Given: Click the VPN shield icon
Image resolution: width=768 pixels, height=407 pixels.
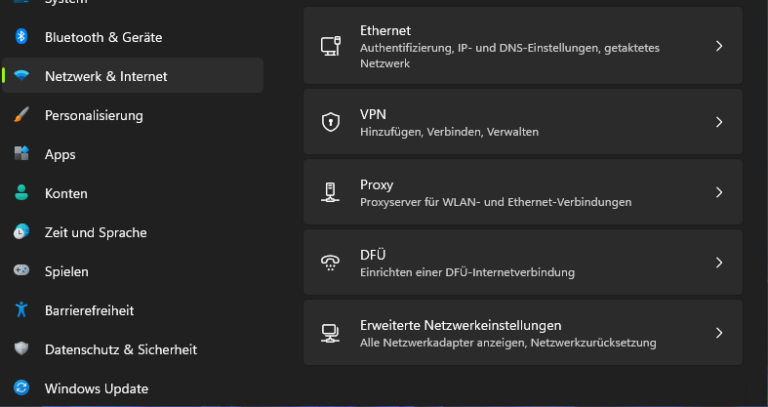Looking at the screenshot, I should tap(330, 122).
